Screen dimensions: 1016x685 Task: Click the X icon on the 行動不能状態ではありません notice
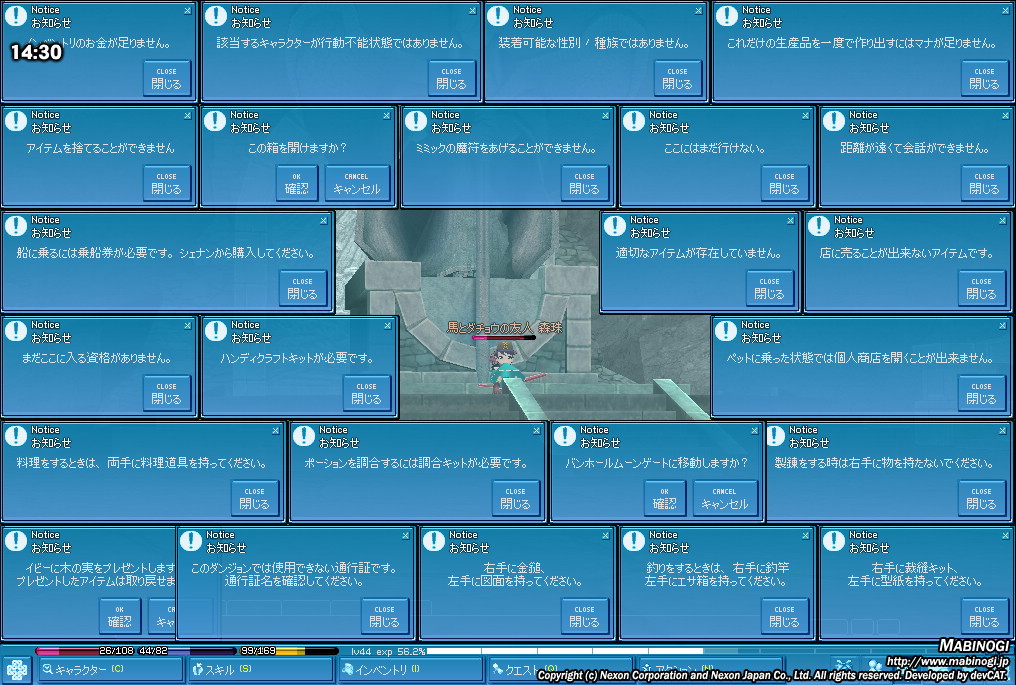click(x=472, y=10)
